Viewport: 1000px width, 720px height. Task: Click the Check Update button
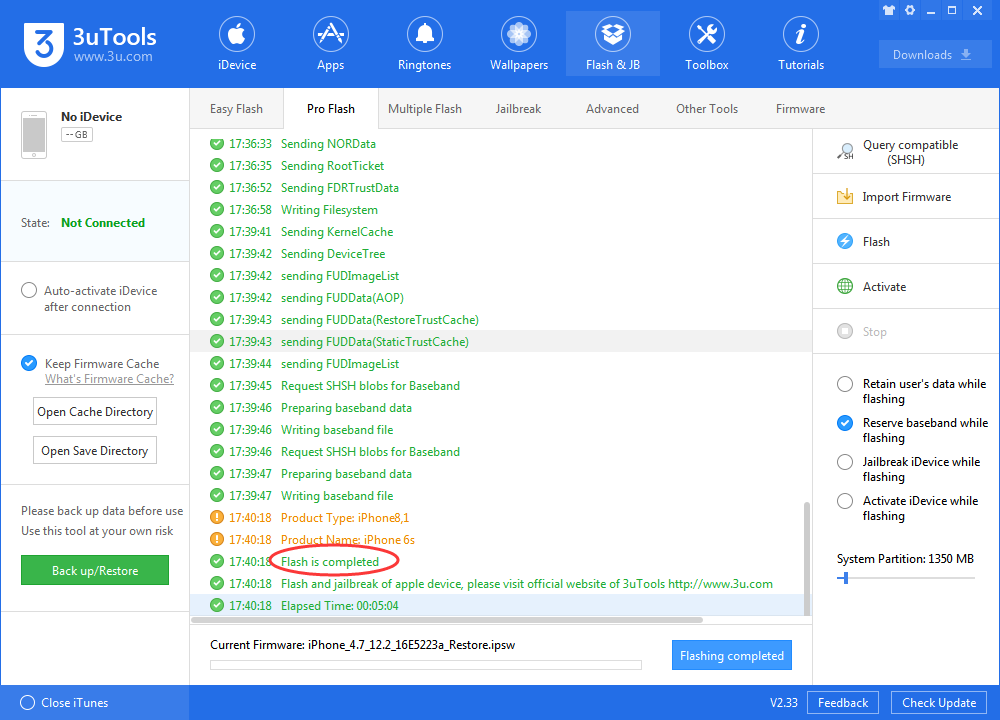939,702
